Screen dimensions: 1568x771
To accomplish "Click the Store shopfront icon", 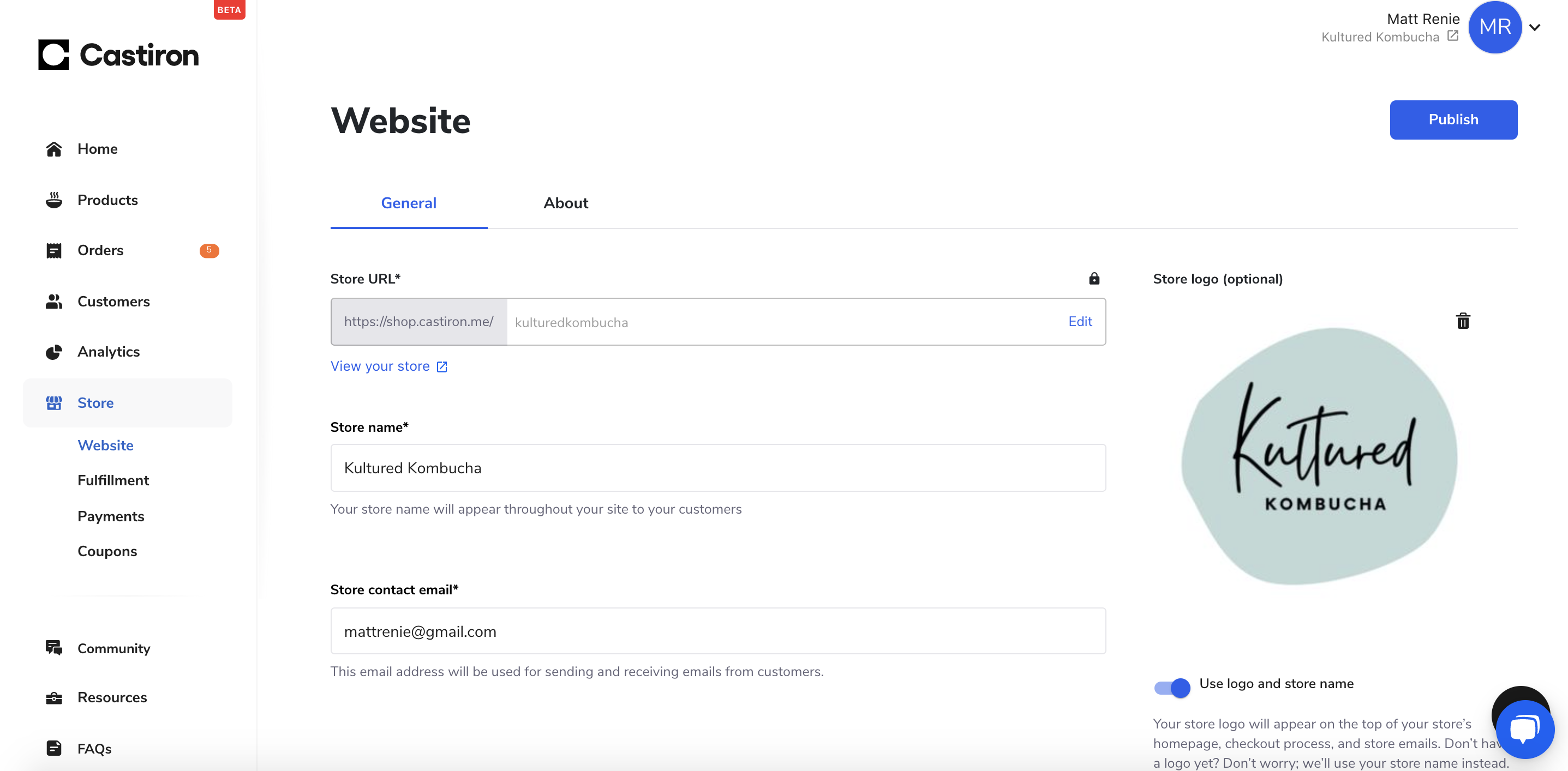I will pos(53,403).
